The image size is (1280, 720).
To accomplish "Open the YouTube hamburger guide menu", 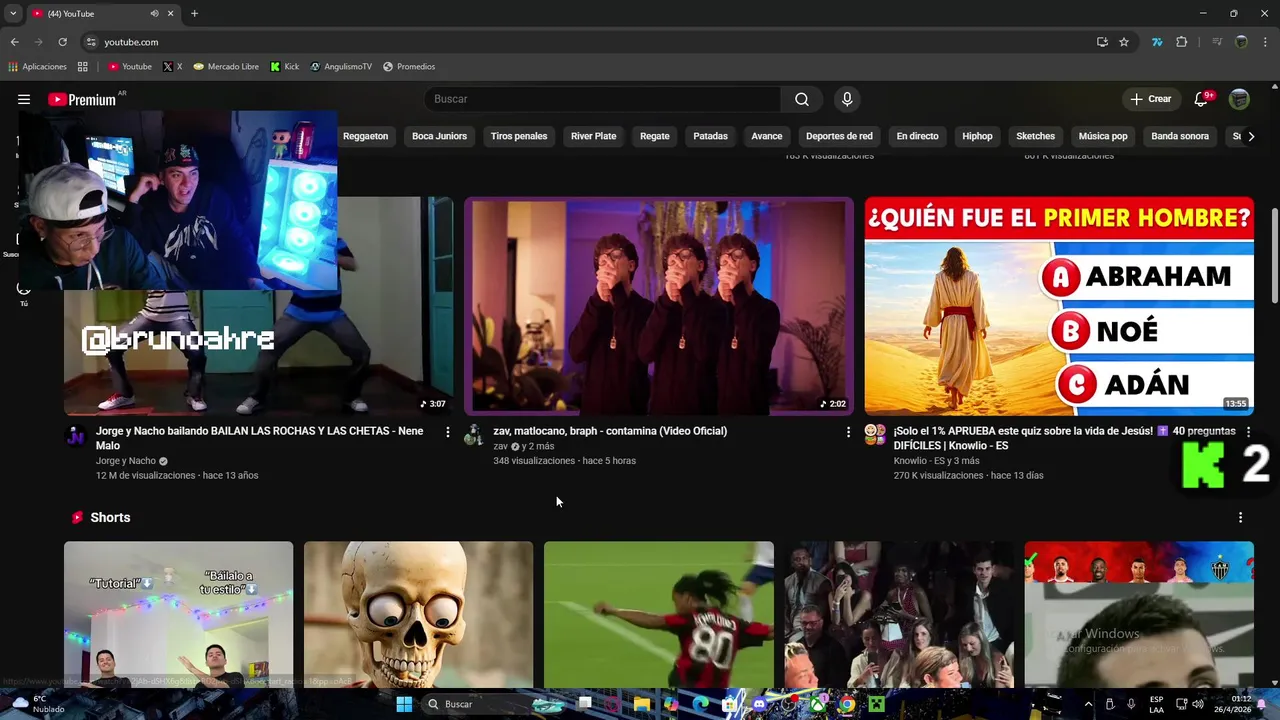I will point(24,99).
